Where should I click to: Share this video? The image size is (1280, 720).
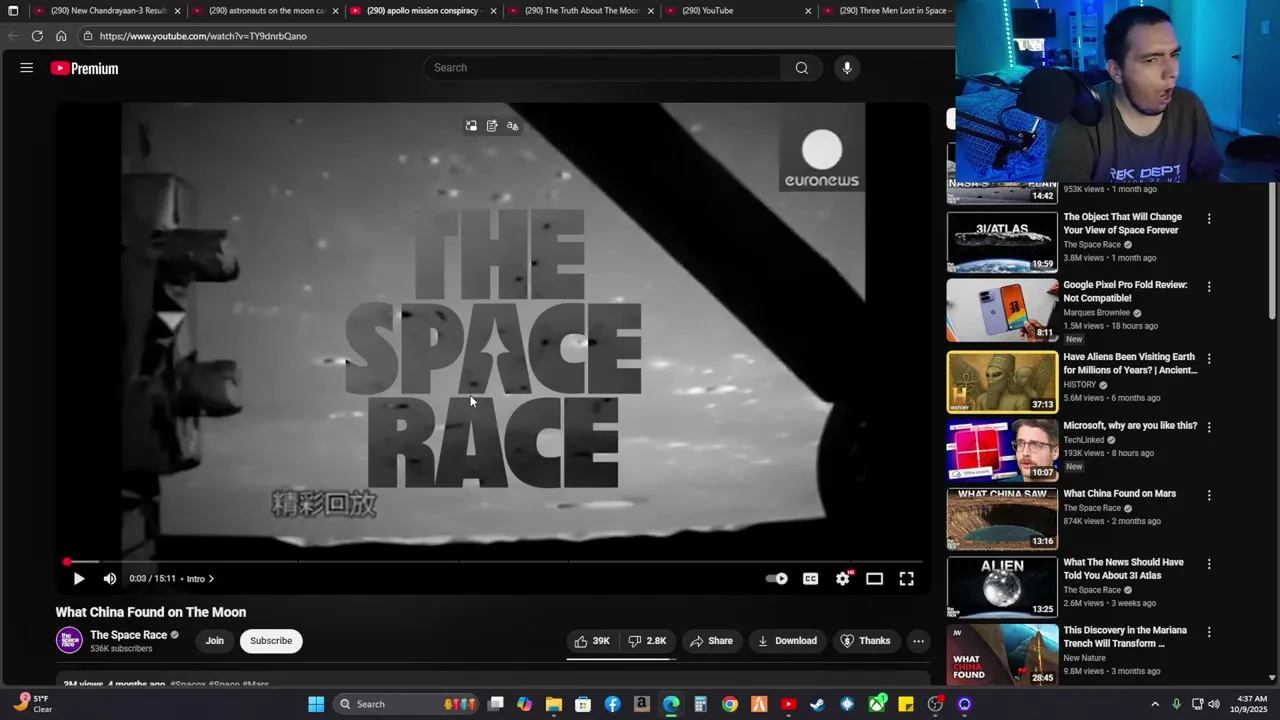712,641
